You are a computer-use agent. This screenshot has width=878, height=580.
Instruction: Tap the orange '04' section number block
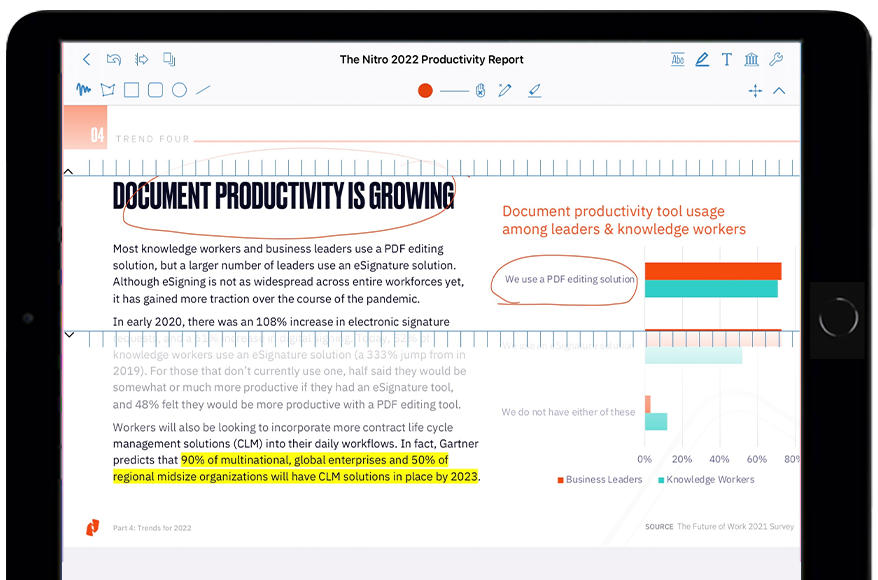(85, 128)
